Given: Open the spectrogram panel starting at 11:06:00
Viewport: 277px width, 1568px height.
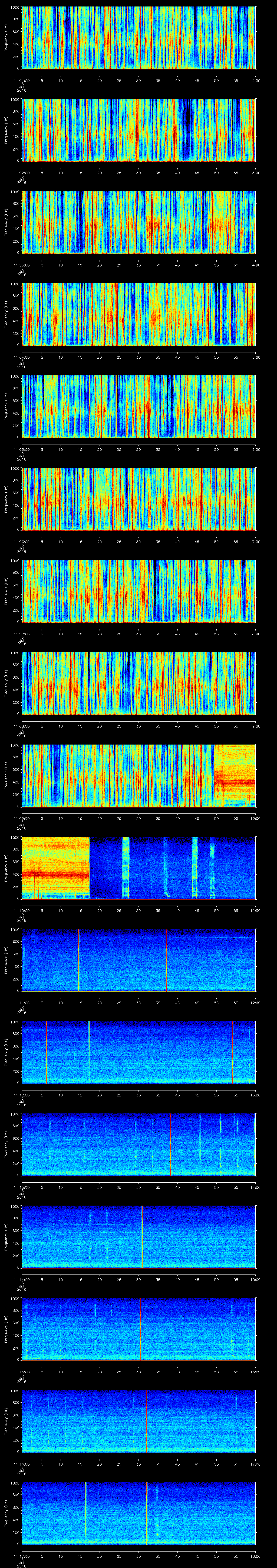Looking at the screenshot, I should [x=139, y=499].
